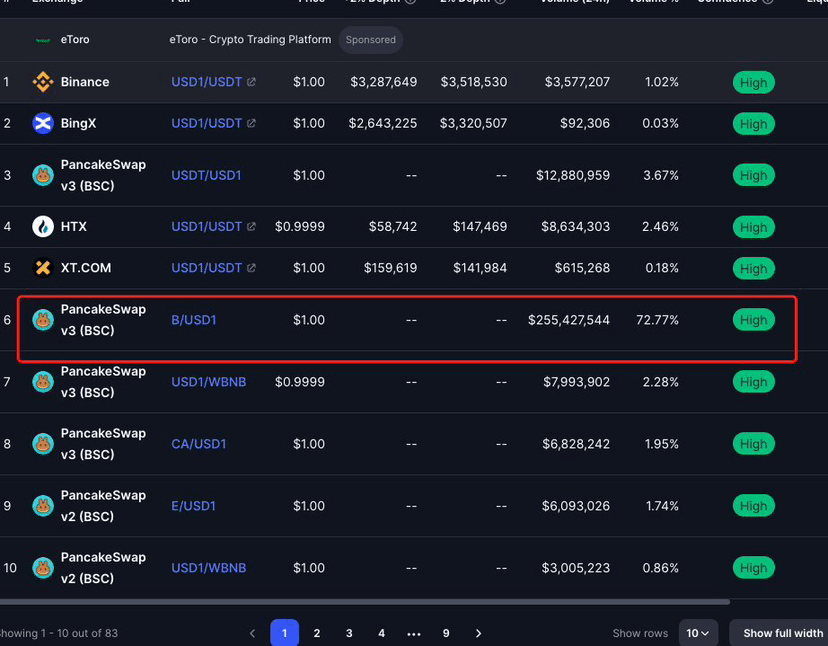Click PancakeSwap logo in the USDT/USD1 row
The height and width of the screenshot is (646, 828).
click(x=43, y=175)
